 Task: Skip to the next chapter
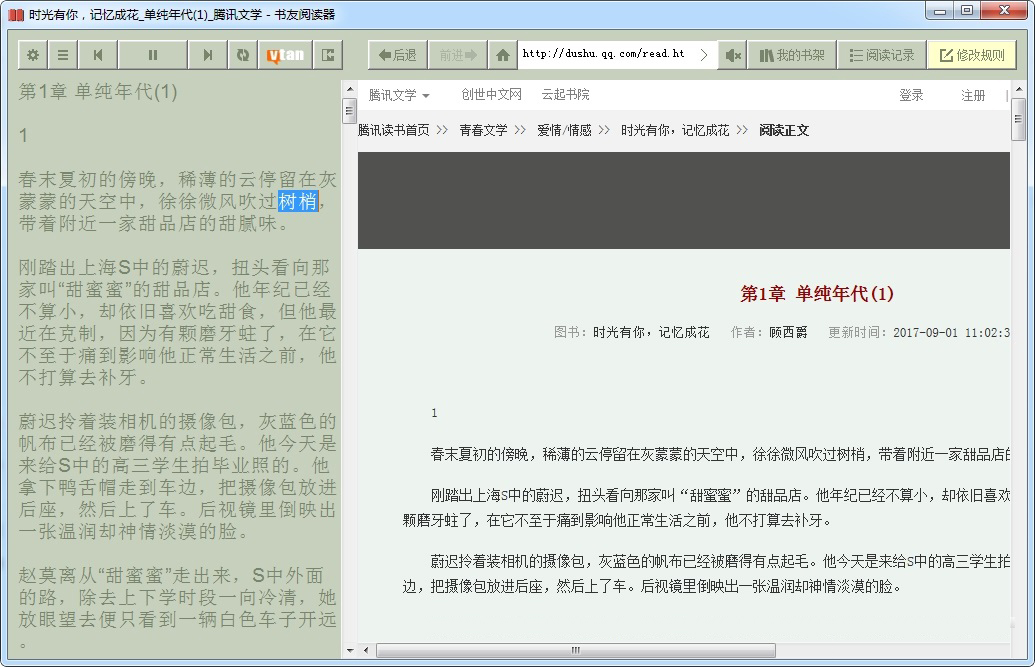(x=207, y=55)
